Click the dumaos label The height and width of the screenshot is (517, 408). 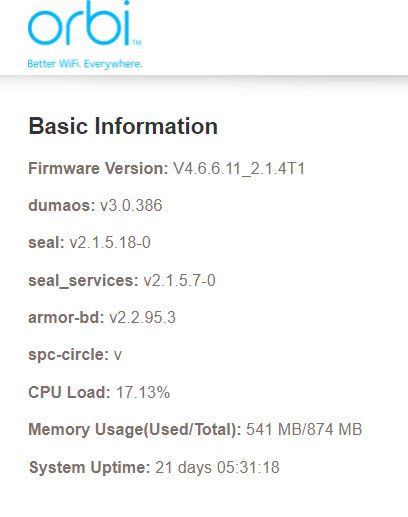62,205
